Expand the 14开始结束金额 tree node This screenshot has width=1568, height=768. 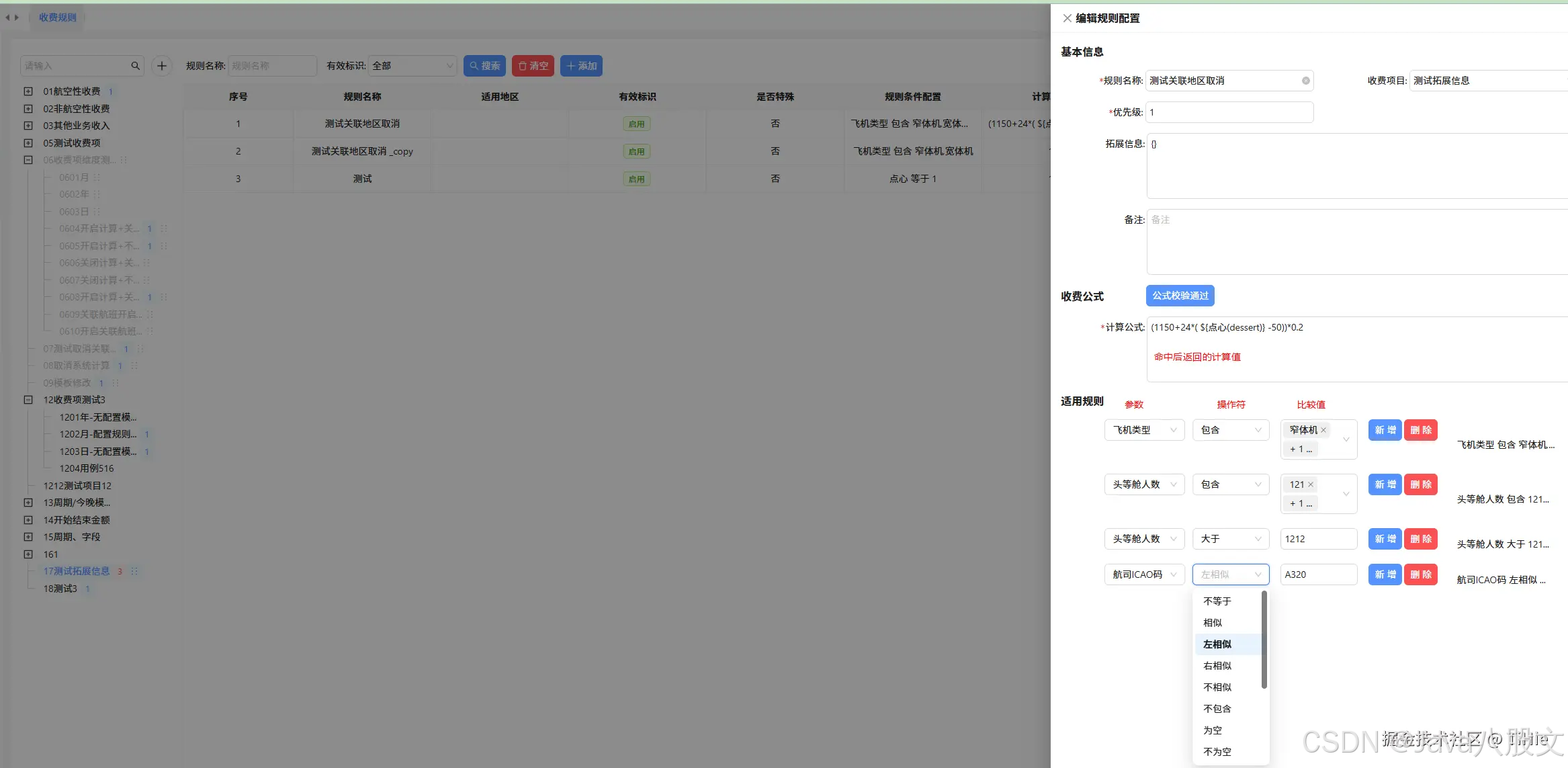click(x=28, y=520)
